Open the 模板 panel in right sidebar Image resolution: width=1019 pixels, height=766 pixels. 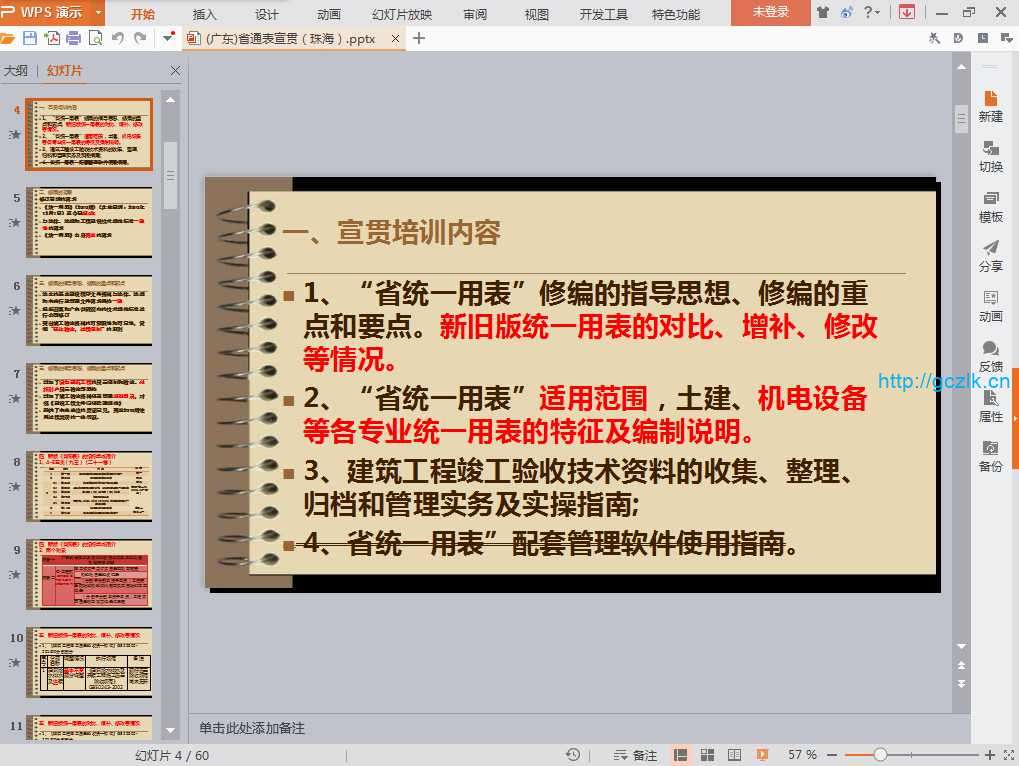click(990, 206)
